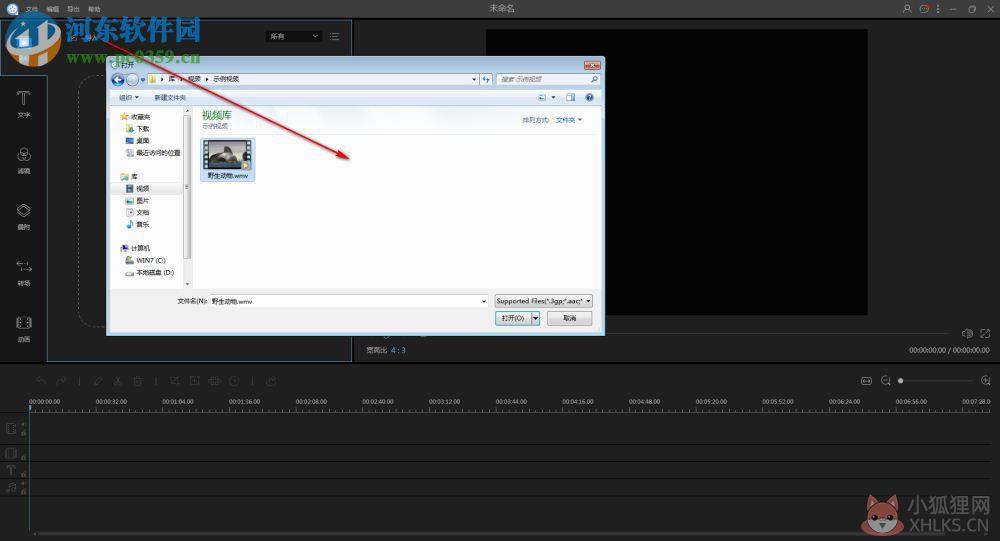Open the 编辑 edit menu
1000x541 pixels.
53,9
